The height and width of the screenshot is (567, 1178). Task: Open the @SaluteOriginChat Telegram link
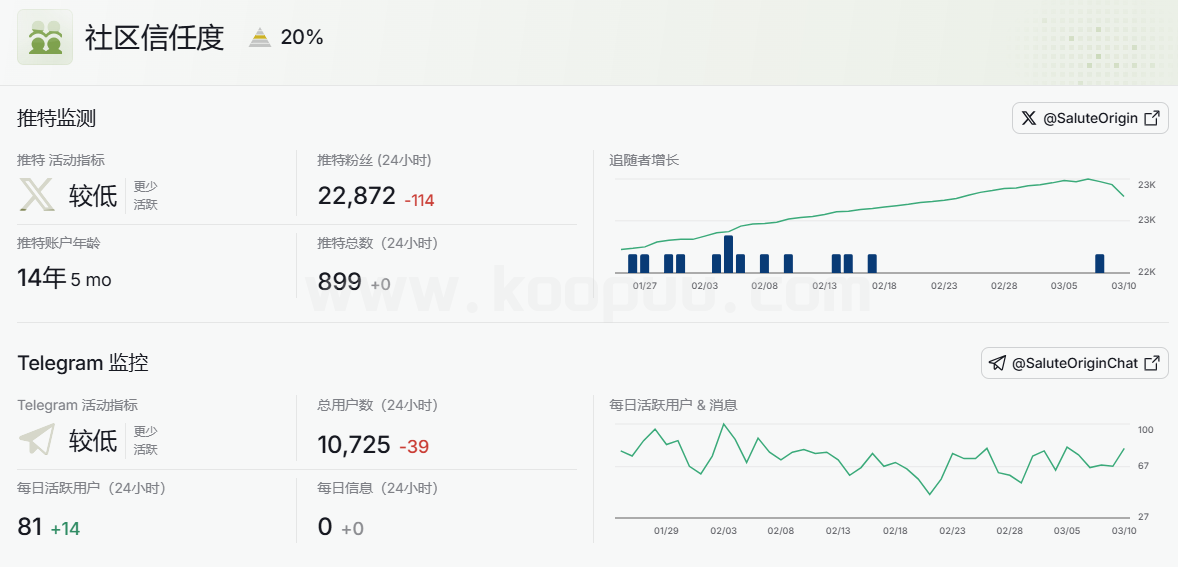pyautogui.click(x=1074, y=363)
